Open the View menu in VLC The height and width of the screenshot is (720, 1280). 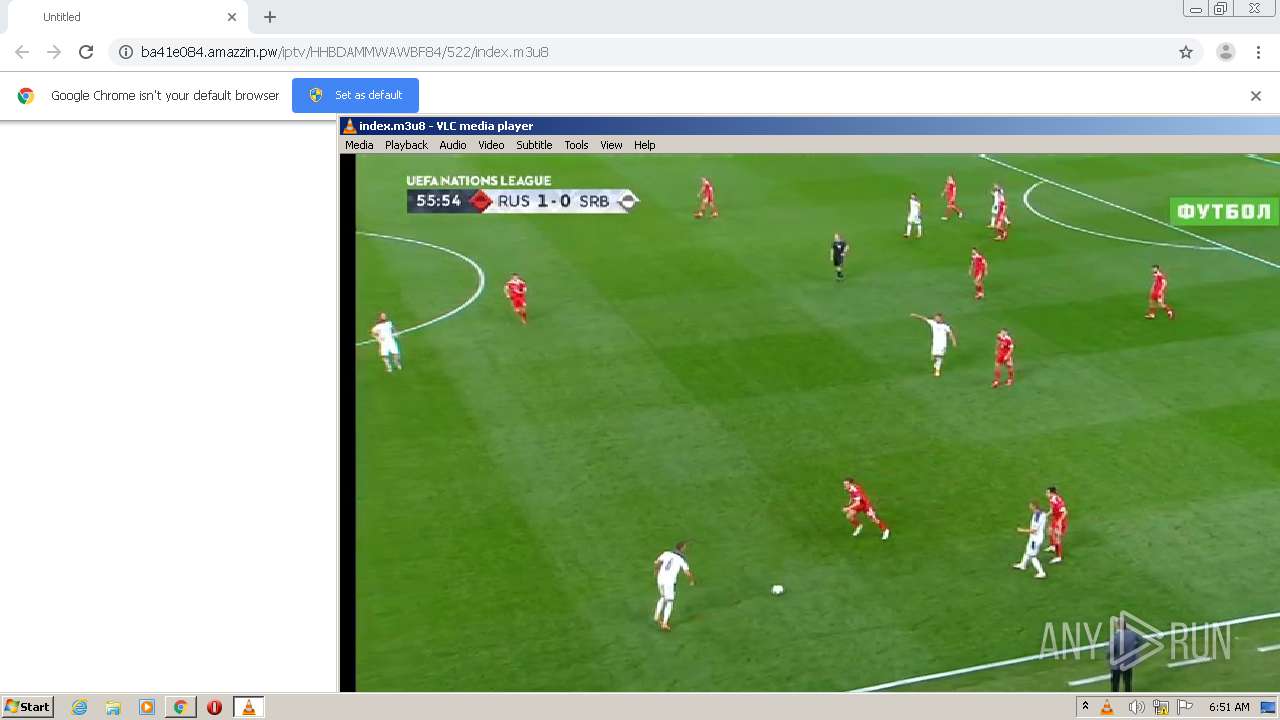coord(611,145)
